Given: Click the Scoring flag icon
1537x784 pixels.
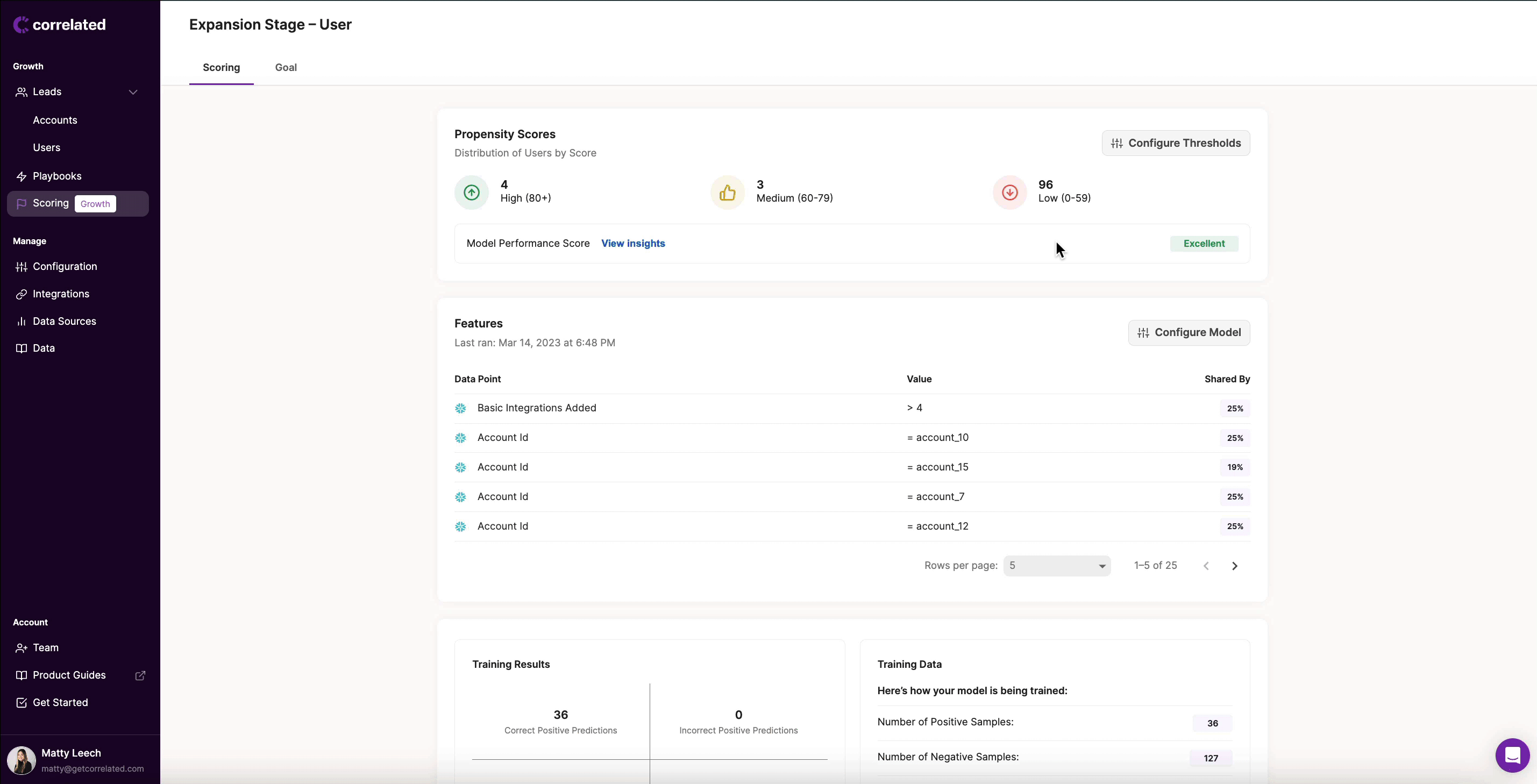Looking at the screenshot, I should (22, 203).
